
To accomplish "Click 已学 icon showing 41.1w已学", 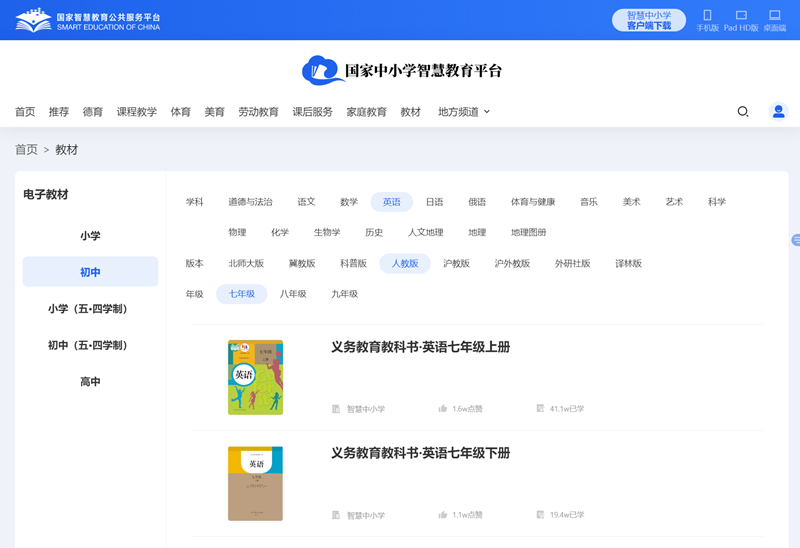I will click(540, 408).
